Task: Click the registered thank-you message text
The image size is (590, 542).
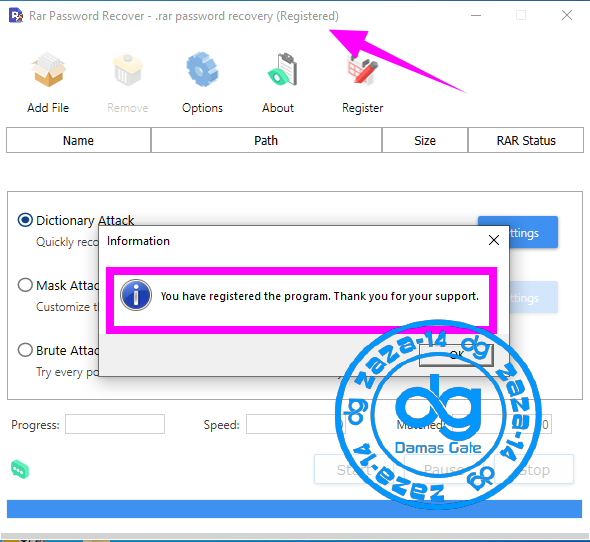Action: [x=320, y=296]
